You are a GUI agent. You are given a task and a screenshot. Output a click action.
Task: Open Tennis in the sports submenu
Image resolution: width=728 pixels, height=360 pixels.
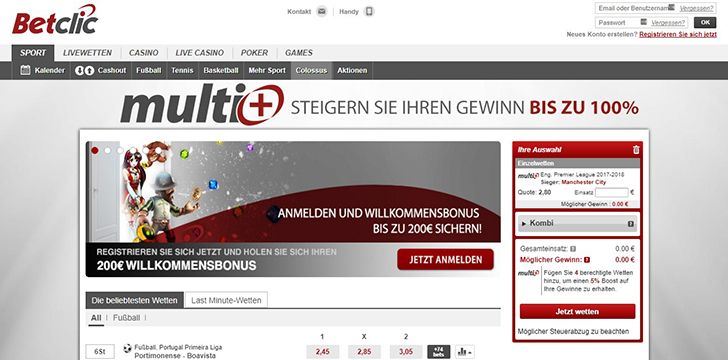point(182,71)
